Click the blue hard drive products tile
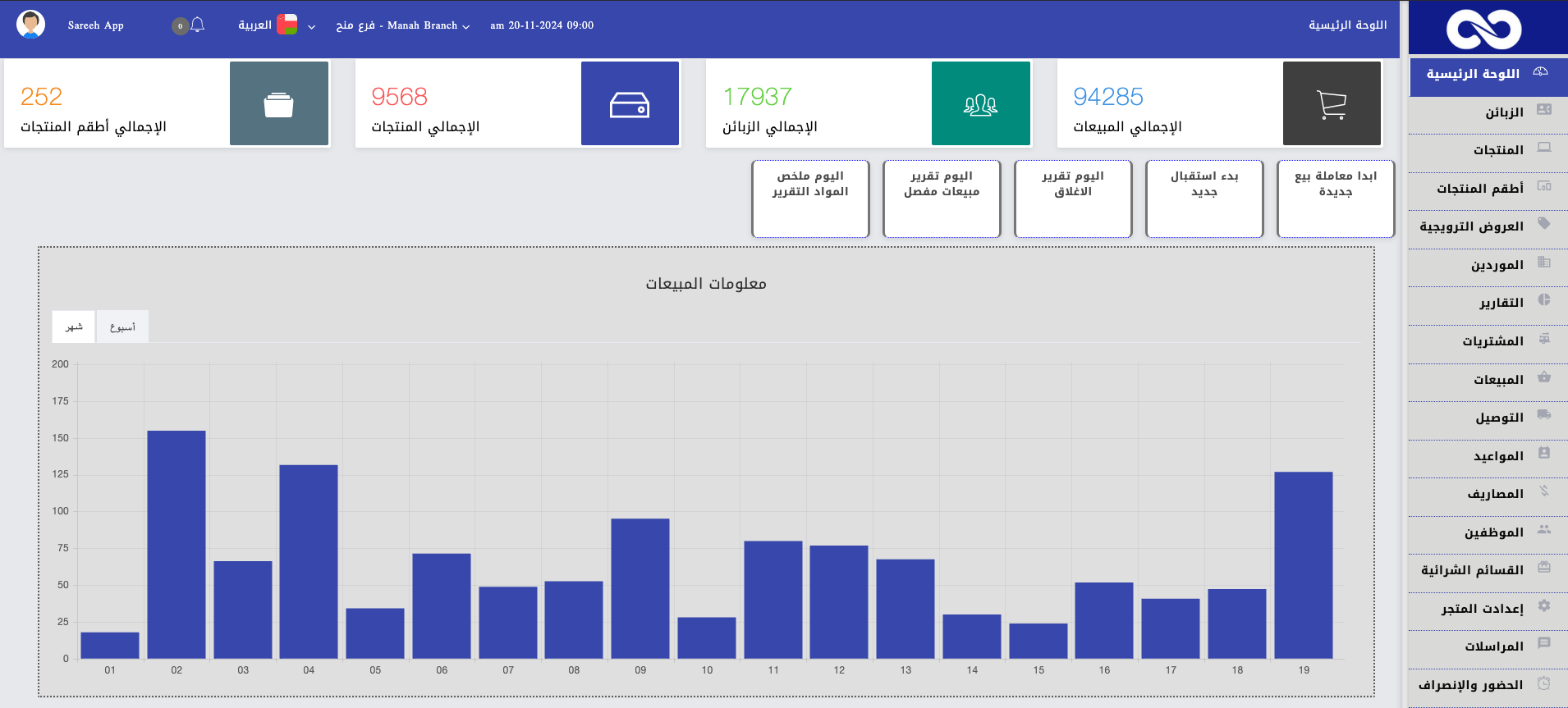Image resolution: width=1568 pixels, height=708 pixels. (x=630, y=103)
